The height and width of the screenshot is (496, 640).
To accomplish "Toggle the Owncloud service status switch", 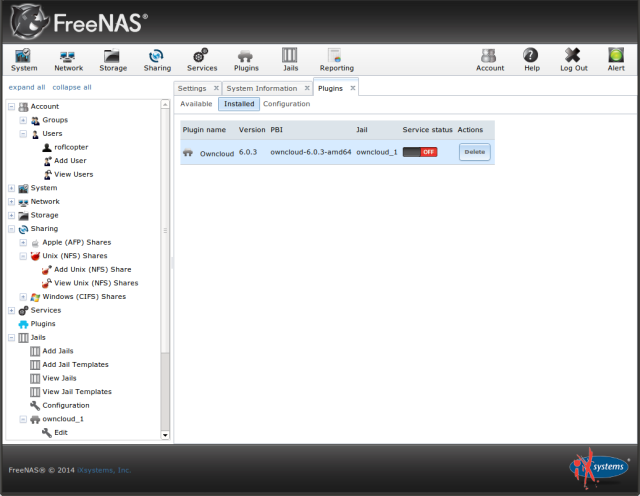I will point(420,152).
